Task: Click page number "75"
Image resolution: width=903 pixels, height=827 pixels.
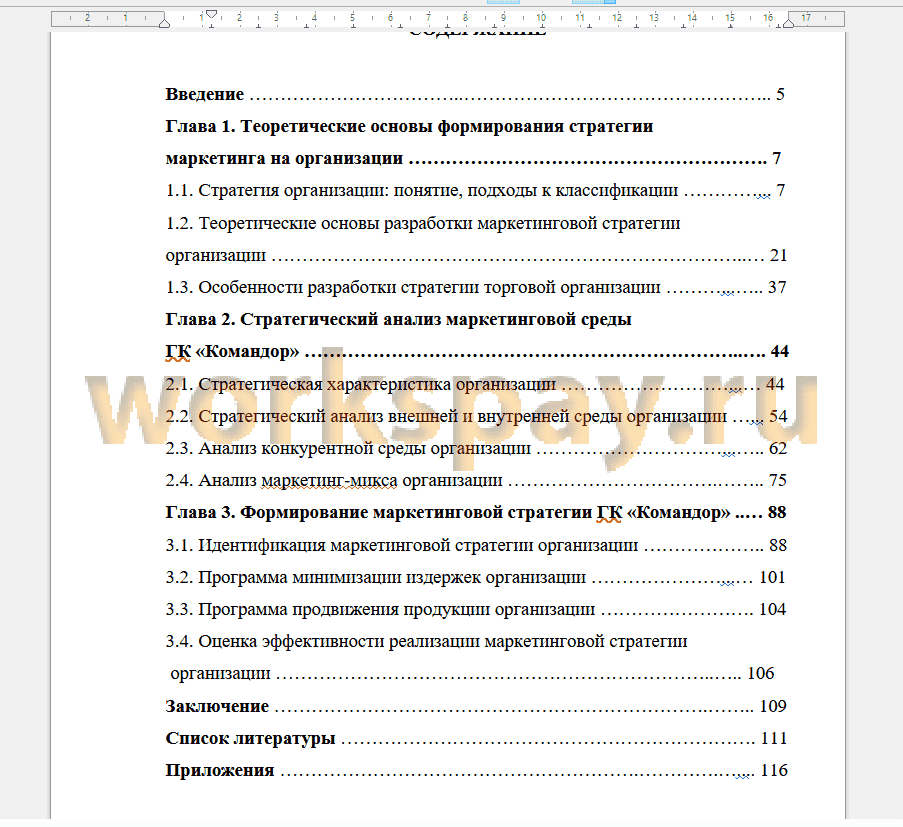Action: (x=778, y=481)
